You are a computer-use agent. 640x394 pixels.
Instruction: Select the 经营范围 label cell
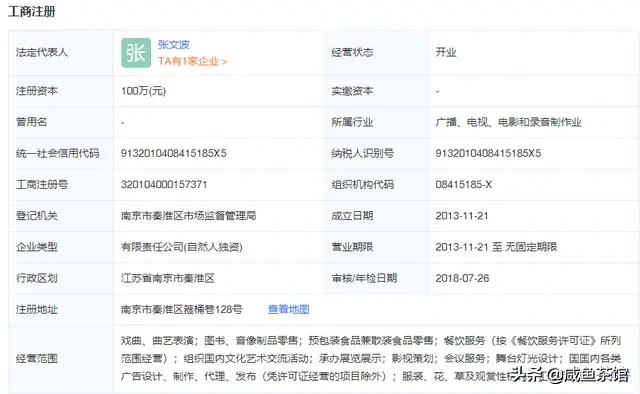pos(61,359)
